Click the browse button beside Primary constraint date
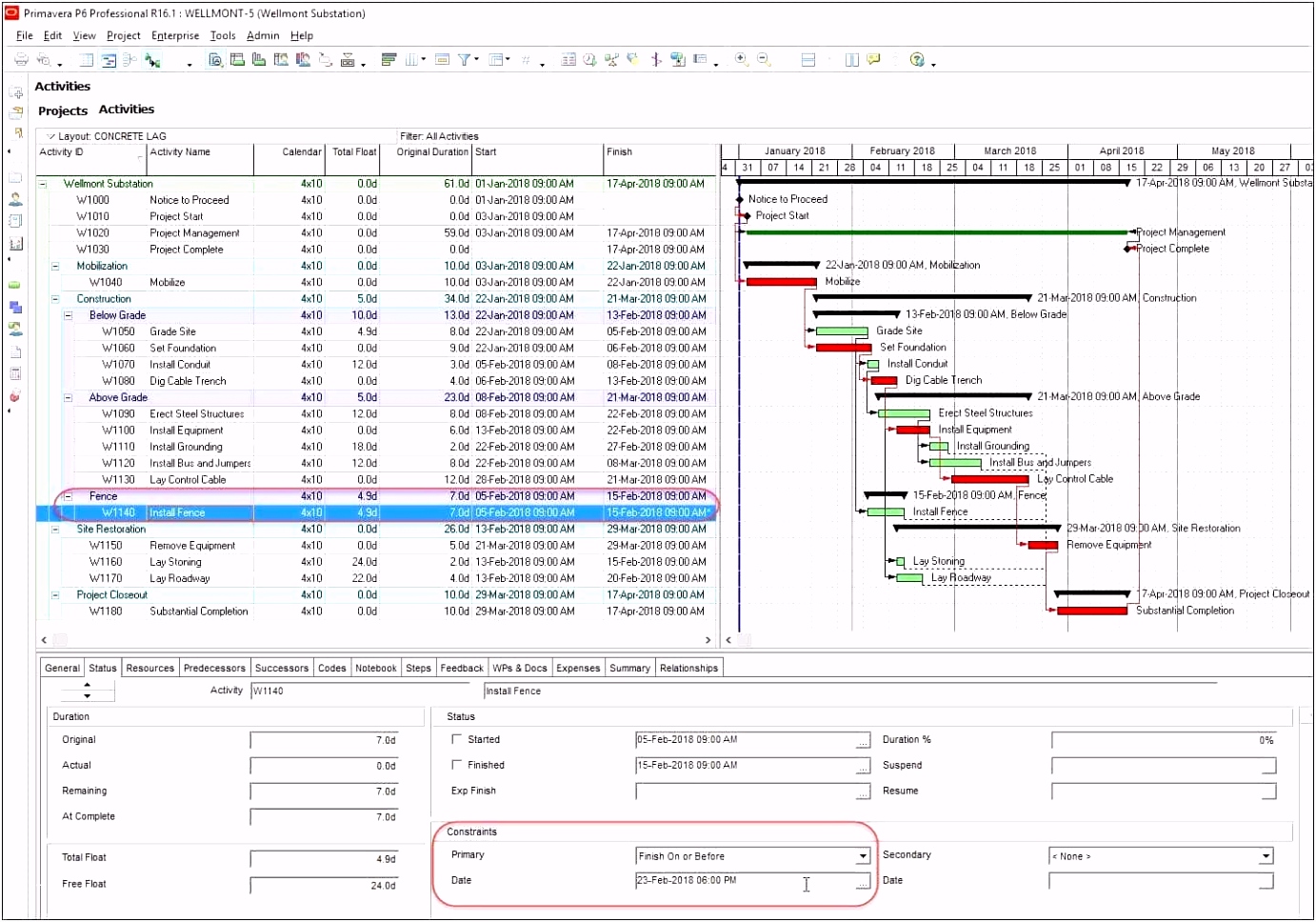 point(863,882)
